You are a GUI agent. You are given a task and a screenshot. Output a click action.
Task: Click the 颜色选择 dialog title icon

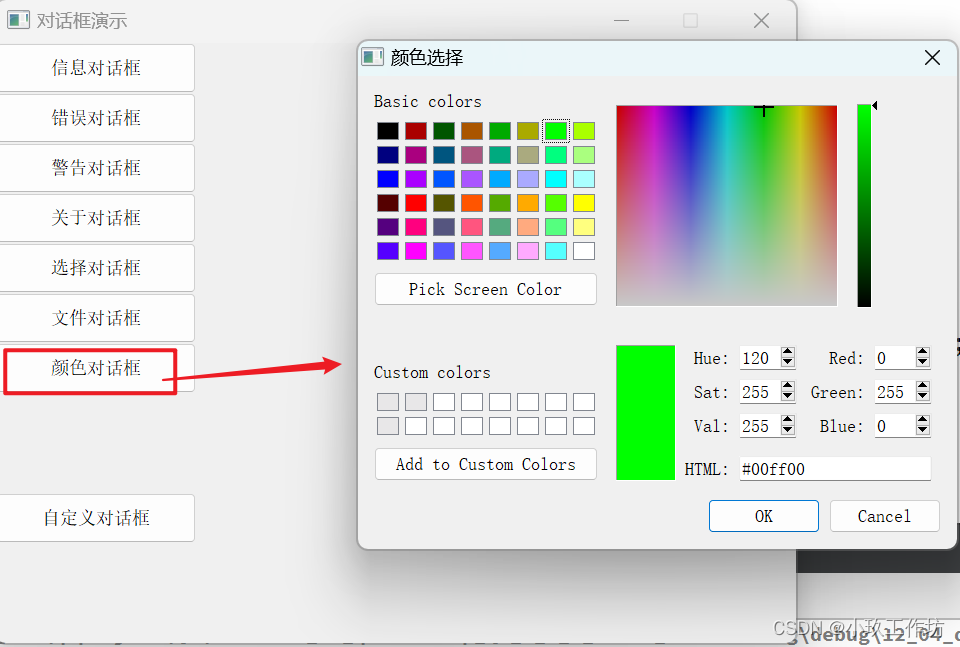click(372, 57)
